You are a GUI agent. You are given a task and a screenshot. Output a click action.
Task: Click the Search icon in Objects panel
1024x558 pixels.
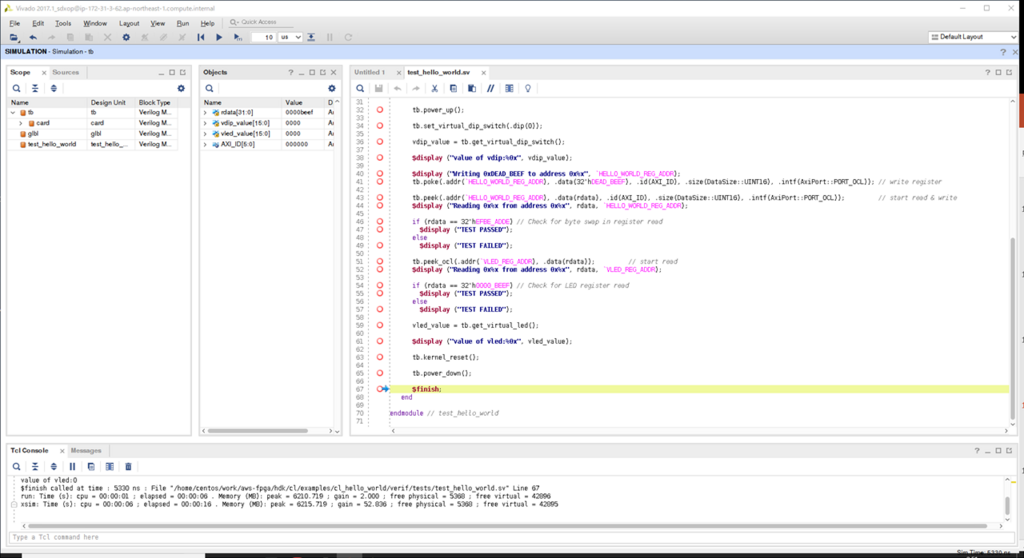coord(209,88)
